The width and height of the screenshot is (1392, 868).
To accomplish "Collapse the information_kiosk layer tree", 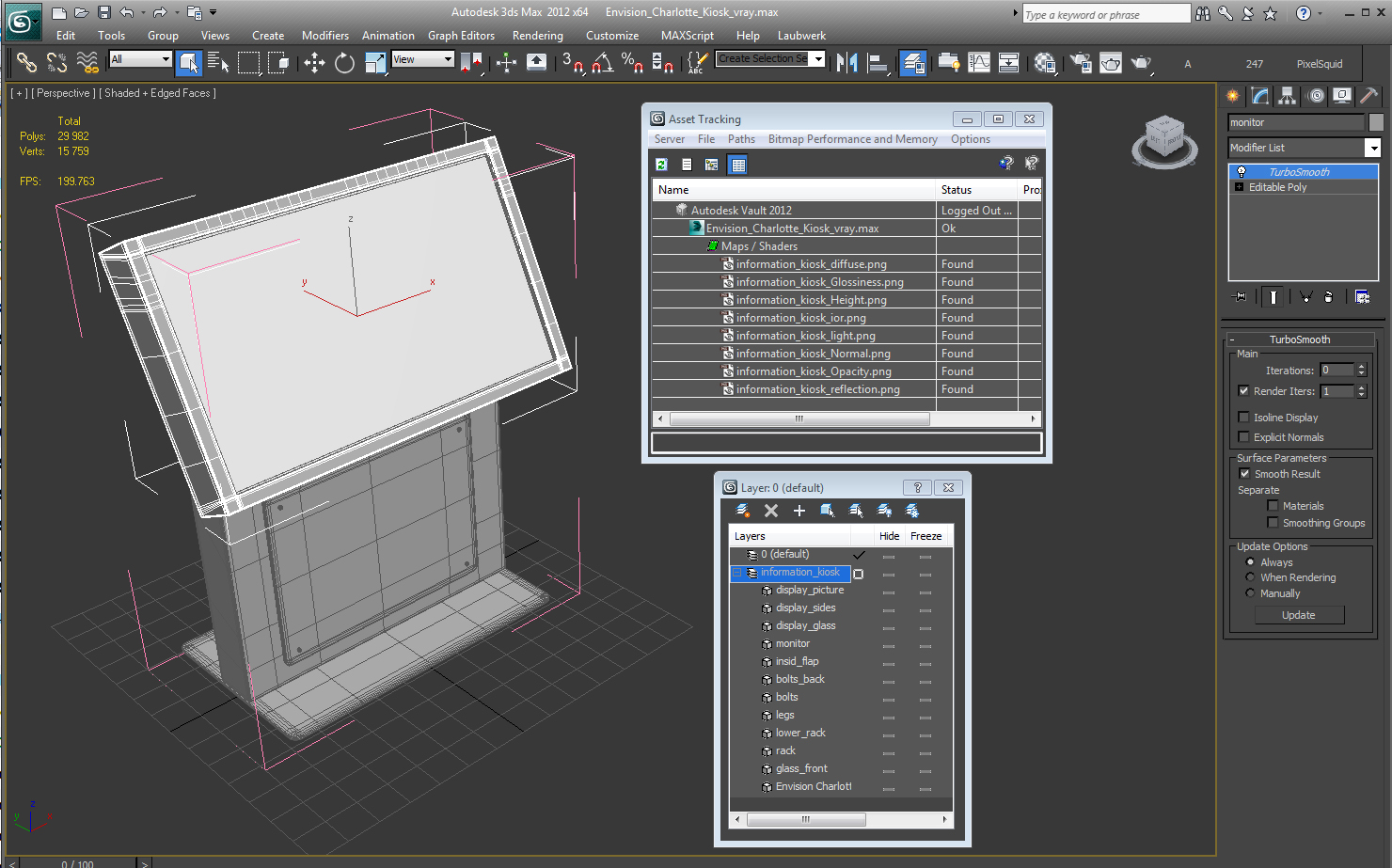I will point(737,573).
